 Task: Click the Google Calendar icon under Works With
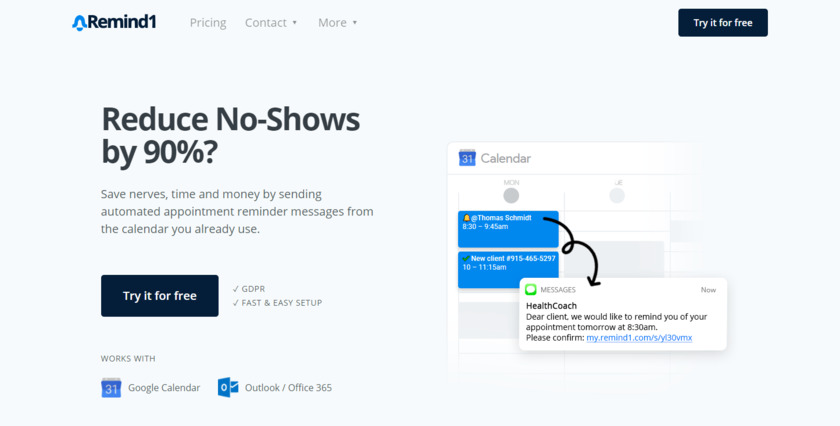coord(111,387)
